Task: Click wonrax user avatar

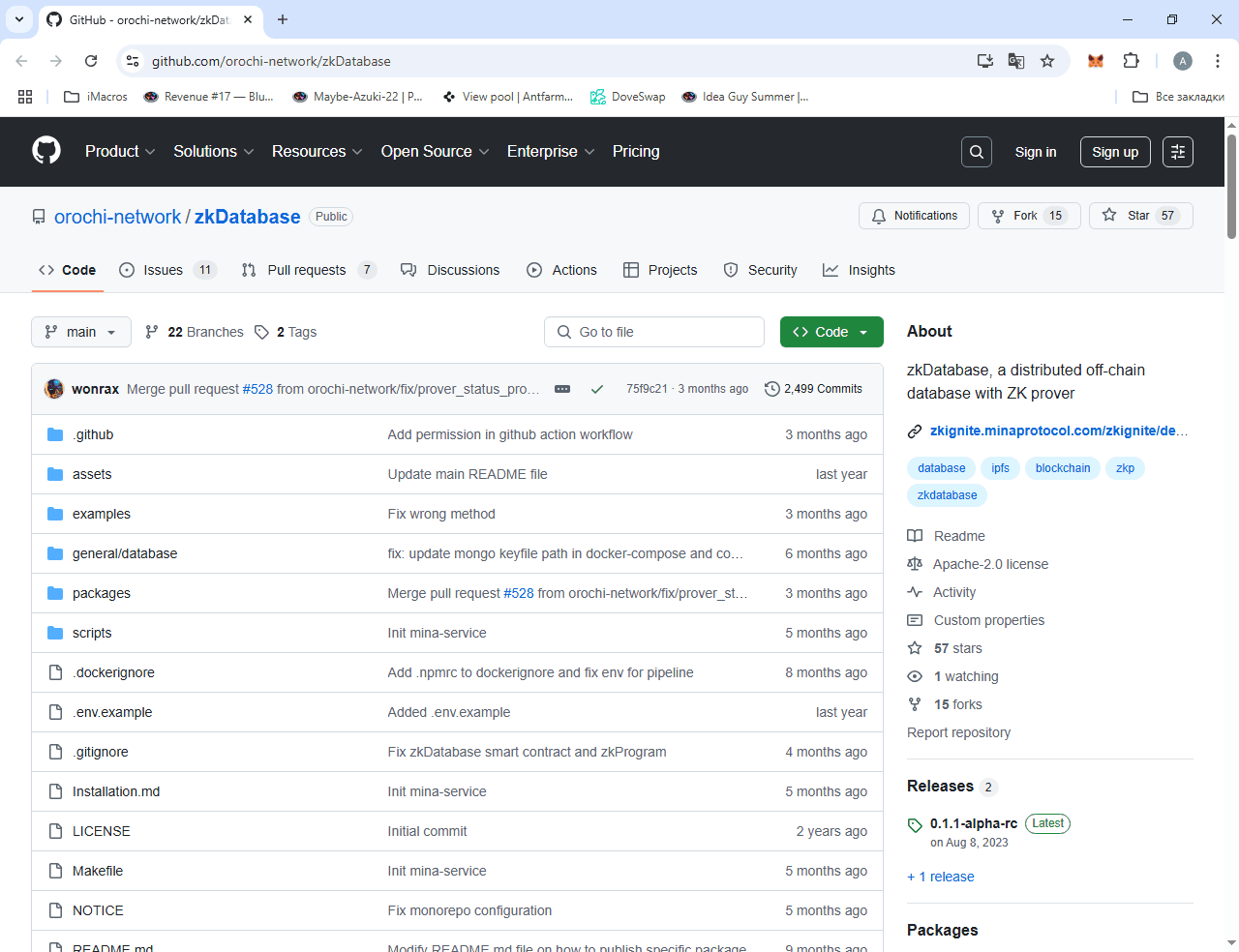Action: [54, 389]
